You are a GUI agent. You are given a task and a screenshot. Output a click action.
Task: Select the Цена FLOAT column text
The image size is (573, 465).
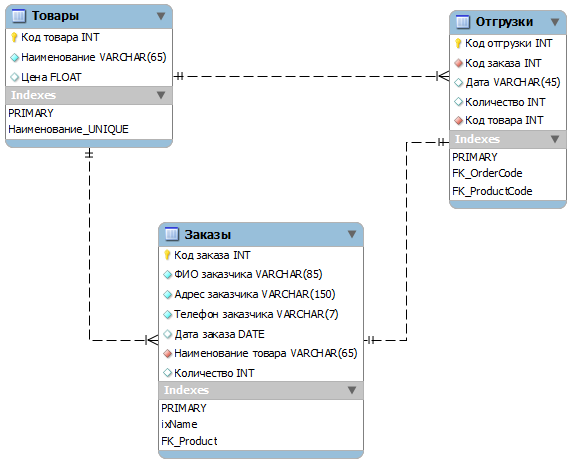51,77
